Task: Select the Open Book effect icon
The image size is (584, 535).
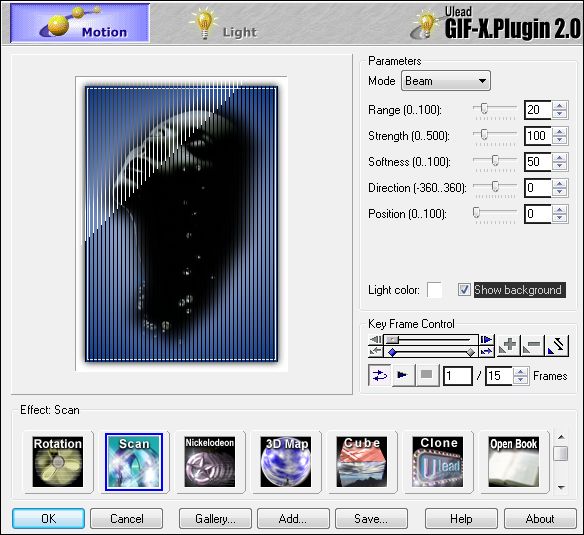Action: pos(514,462)
